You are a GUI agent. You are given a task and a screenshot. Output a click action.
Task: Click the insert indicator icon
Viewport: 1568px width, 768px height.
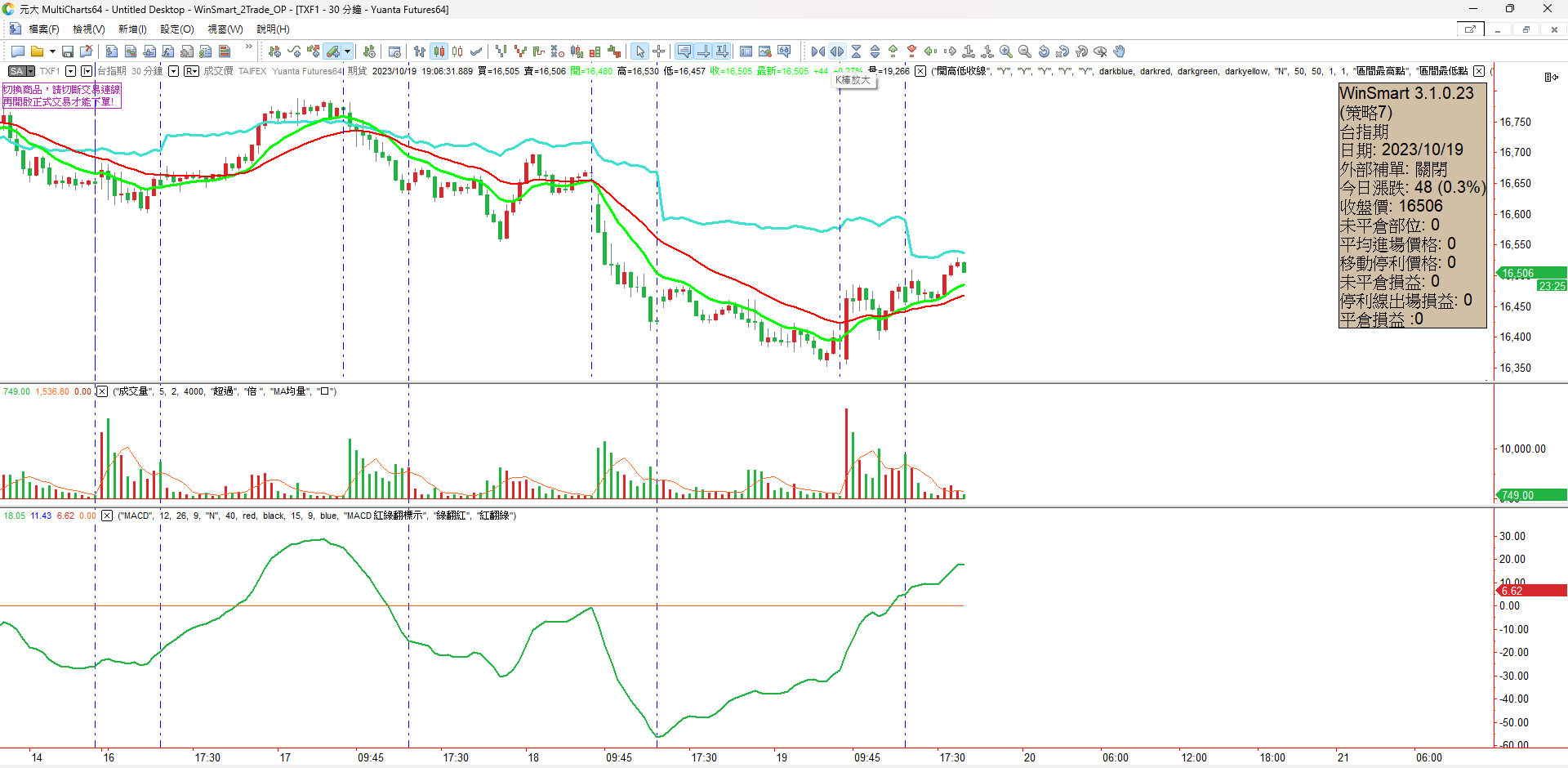click(294, 51)
